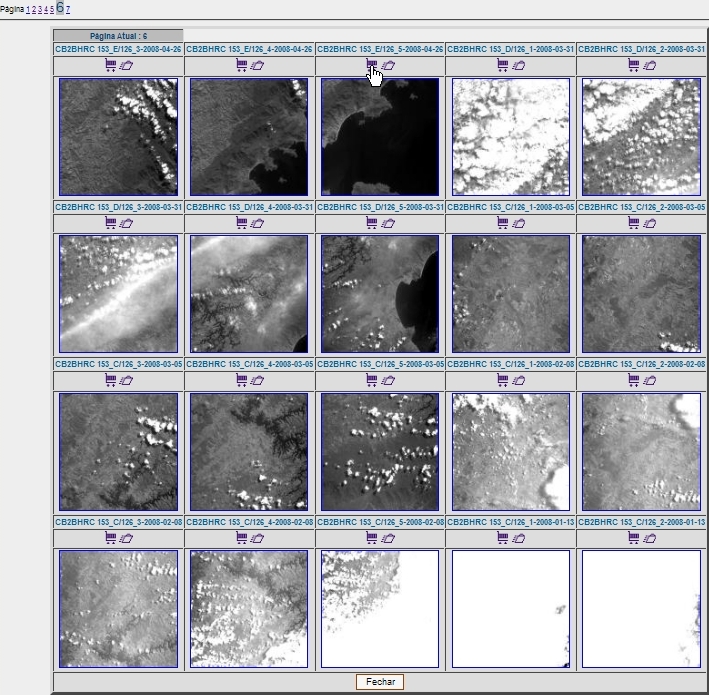The height and width of the screenshot is (695, 709).
Task: Click outline icon beside cart for 153_C/126_1-2008-01-13
Action: tap(518, 537)
